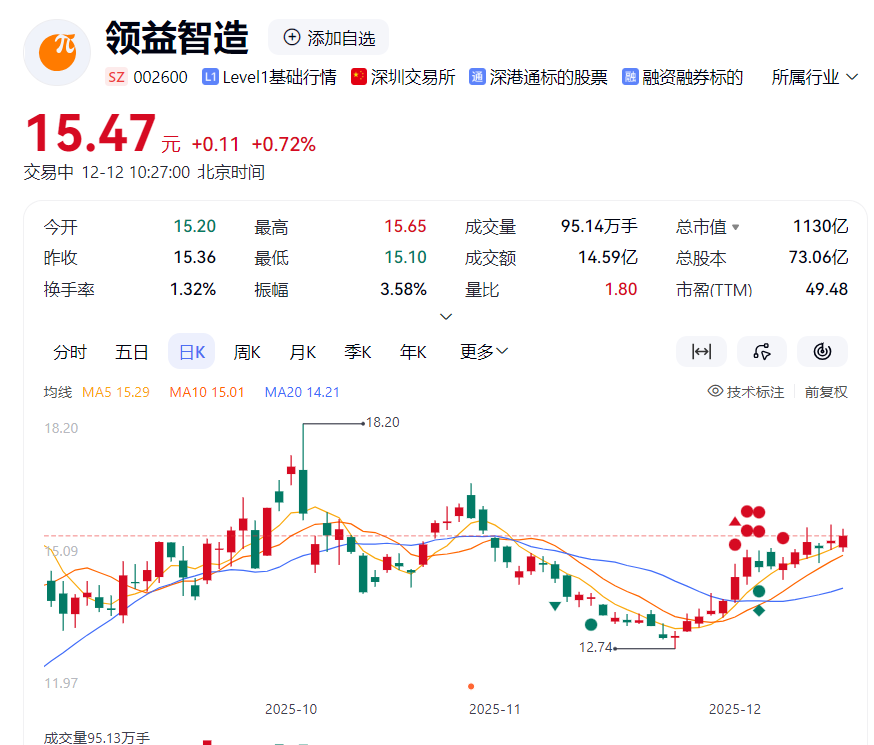Click the 今开 value 15.20
The width and height of the screenshot is (874, 745).
(195, 226)
